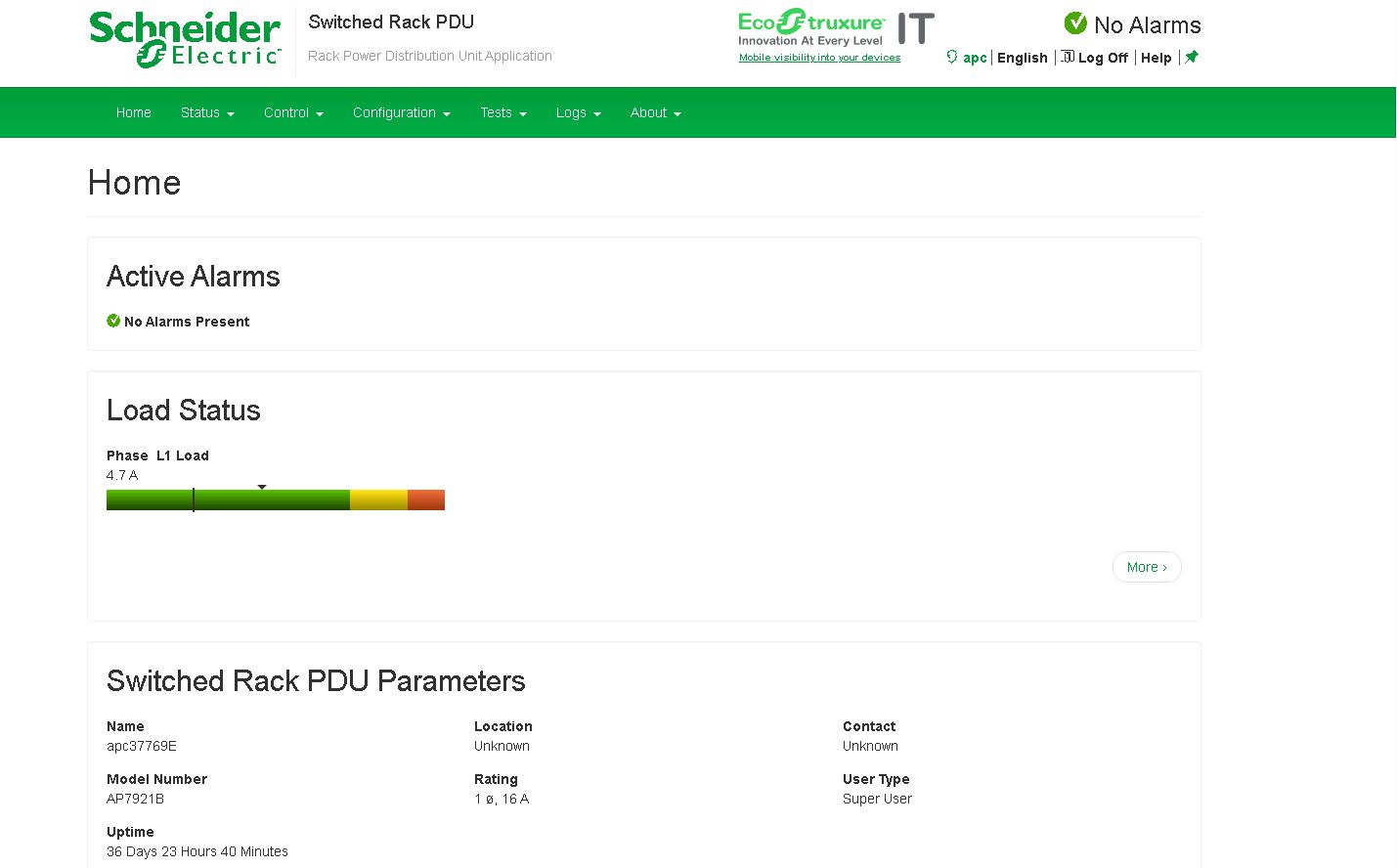
Task: Click the 'Rating' field label
Action: pyautogui.click(x=496, y=779)
